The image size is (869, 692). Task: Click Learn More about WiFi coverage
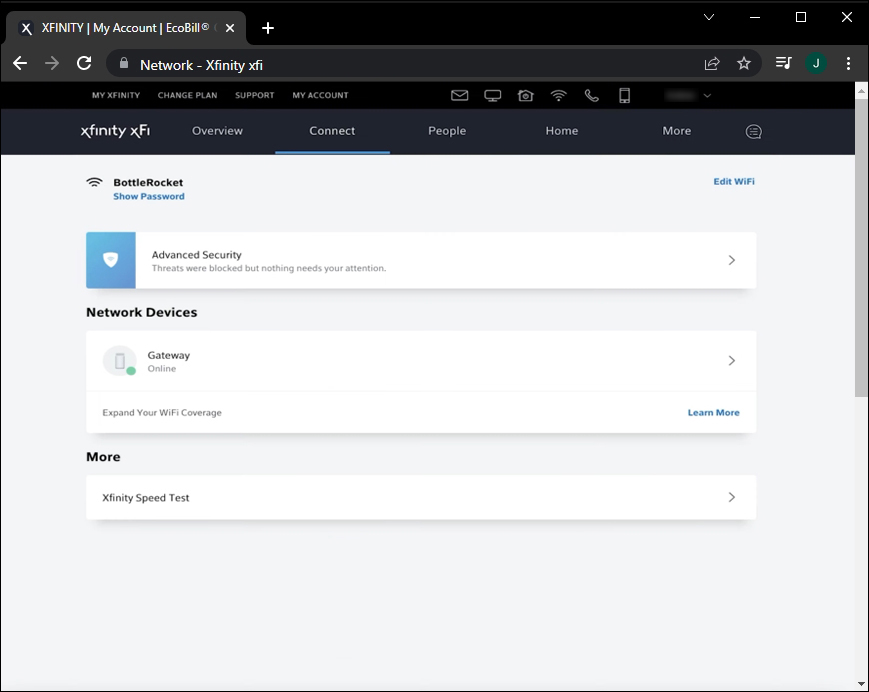[x=713, y=413]
